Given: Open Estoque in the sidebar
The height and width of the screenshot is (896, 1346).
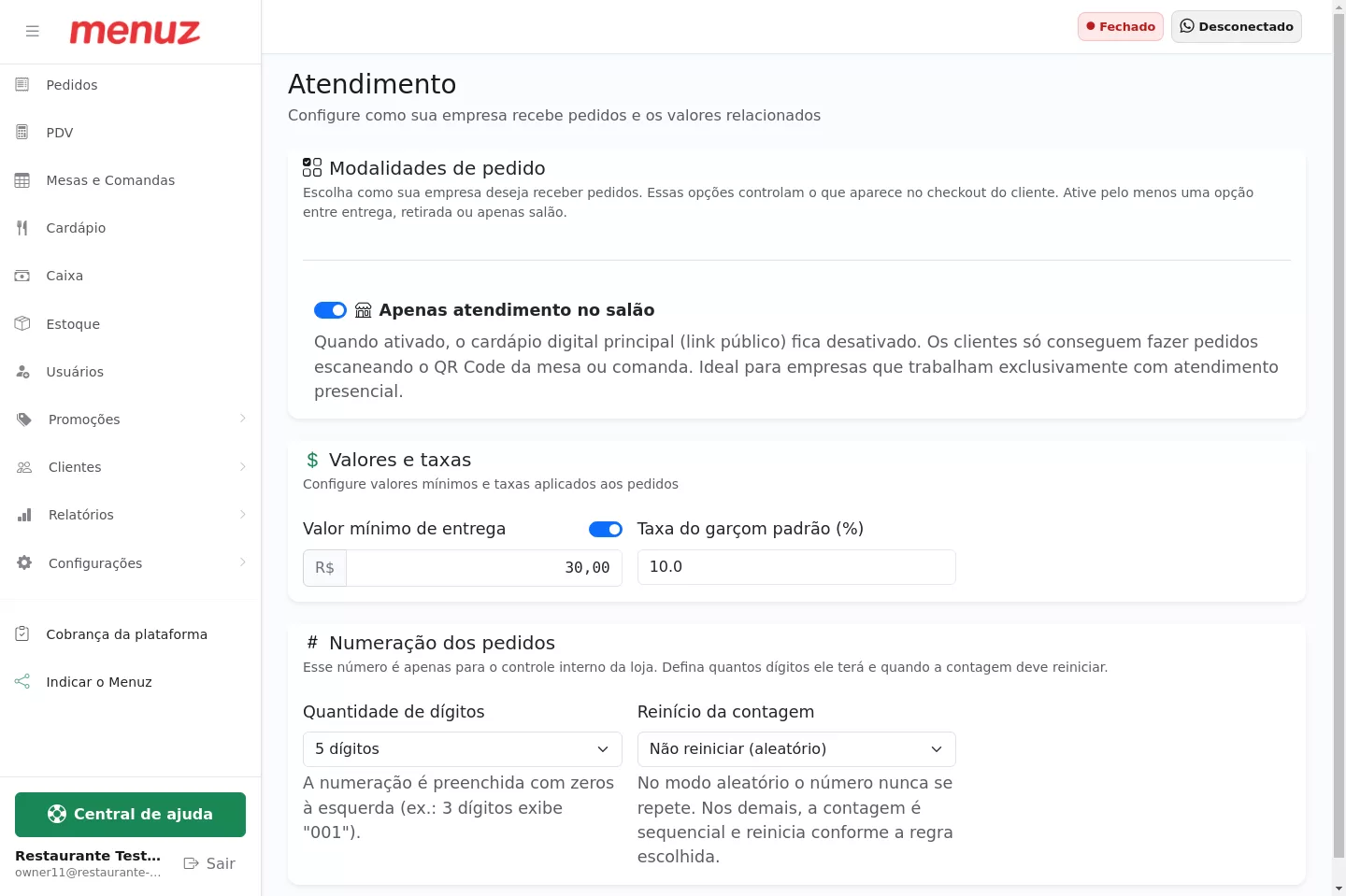Looking at the screenshot, I should point(130,324).
